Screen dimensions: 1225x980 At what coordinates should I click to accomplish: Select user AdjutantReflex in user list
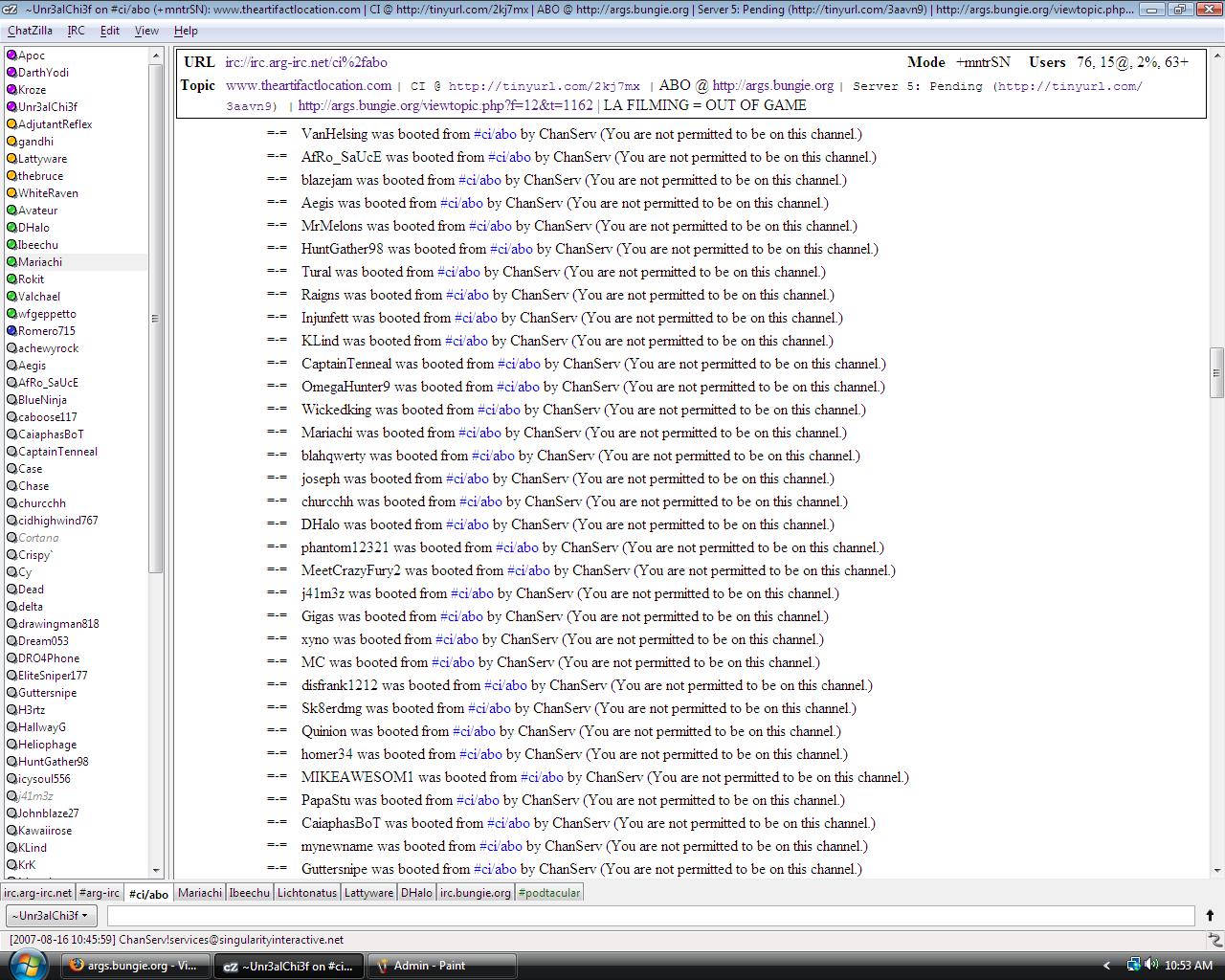[56, 124]
